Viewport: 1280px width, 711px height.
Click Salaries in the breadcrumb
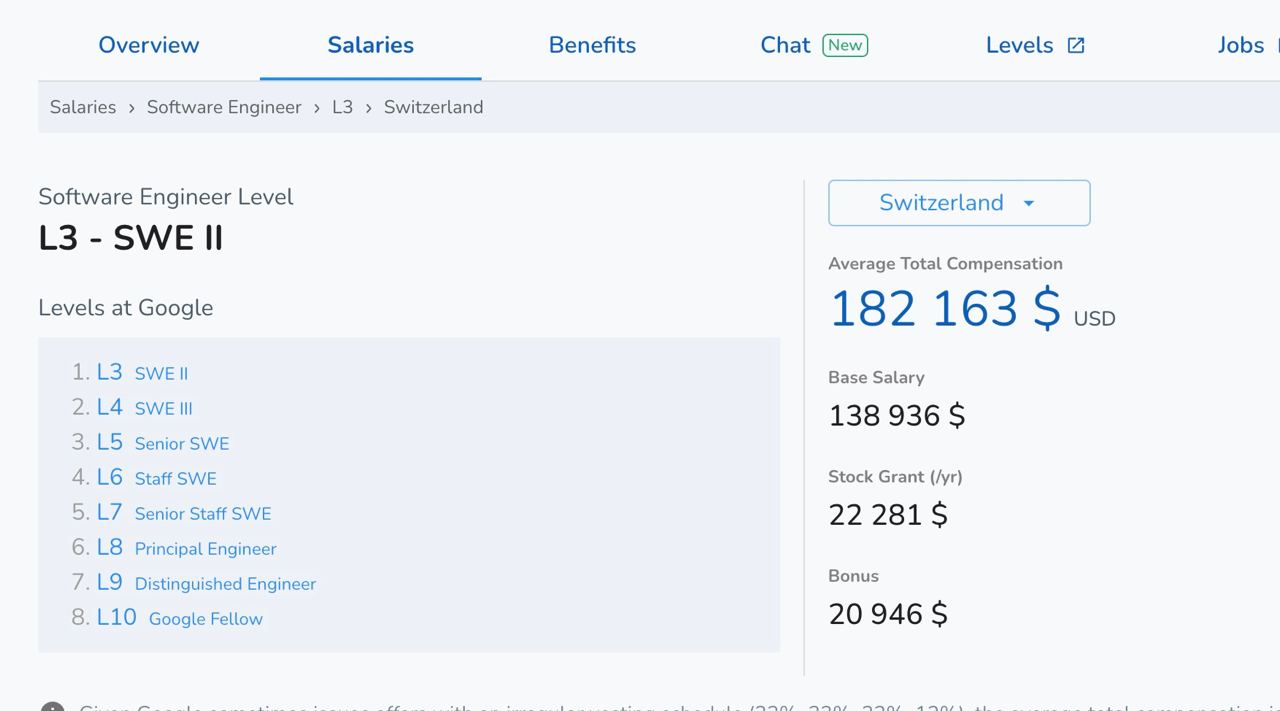tap(83, 107)
